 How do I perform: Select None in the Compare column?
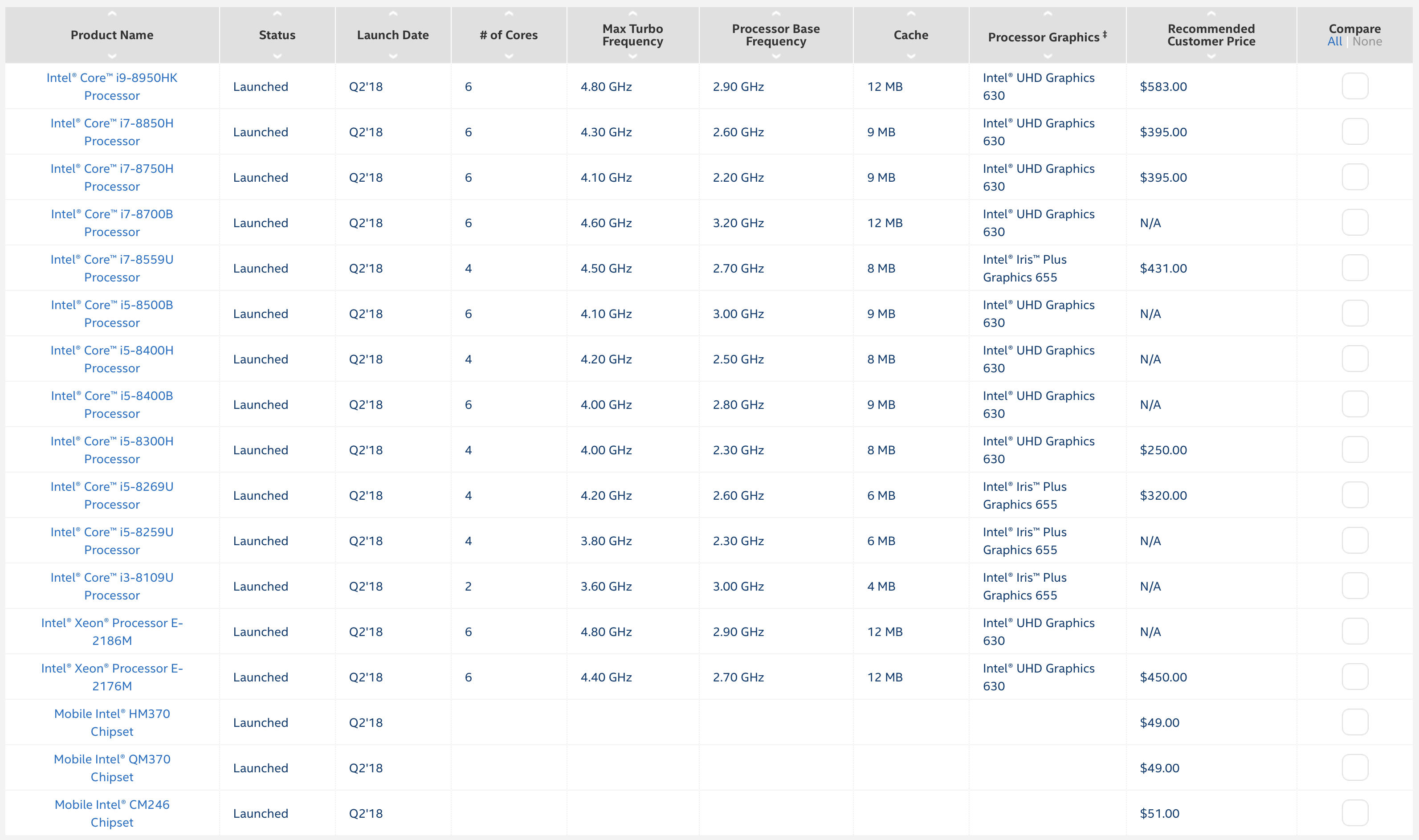tap(1367, 41)
